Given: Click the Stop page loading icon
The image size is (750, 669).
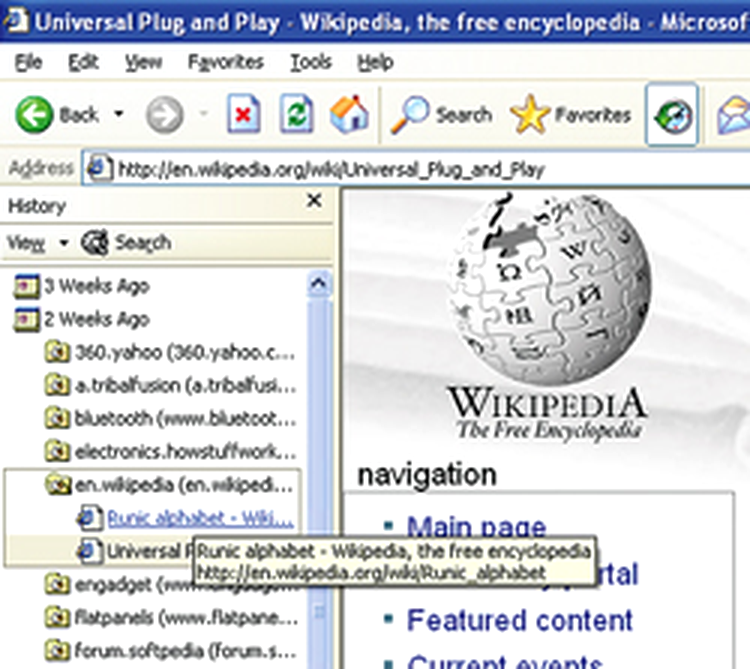Looking at the screenshot, I should (243, 114).
